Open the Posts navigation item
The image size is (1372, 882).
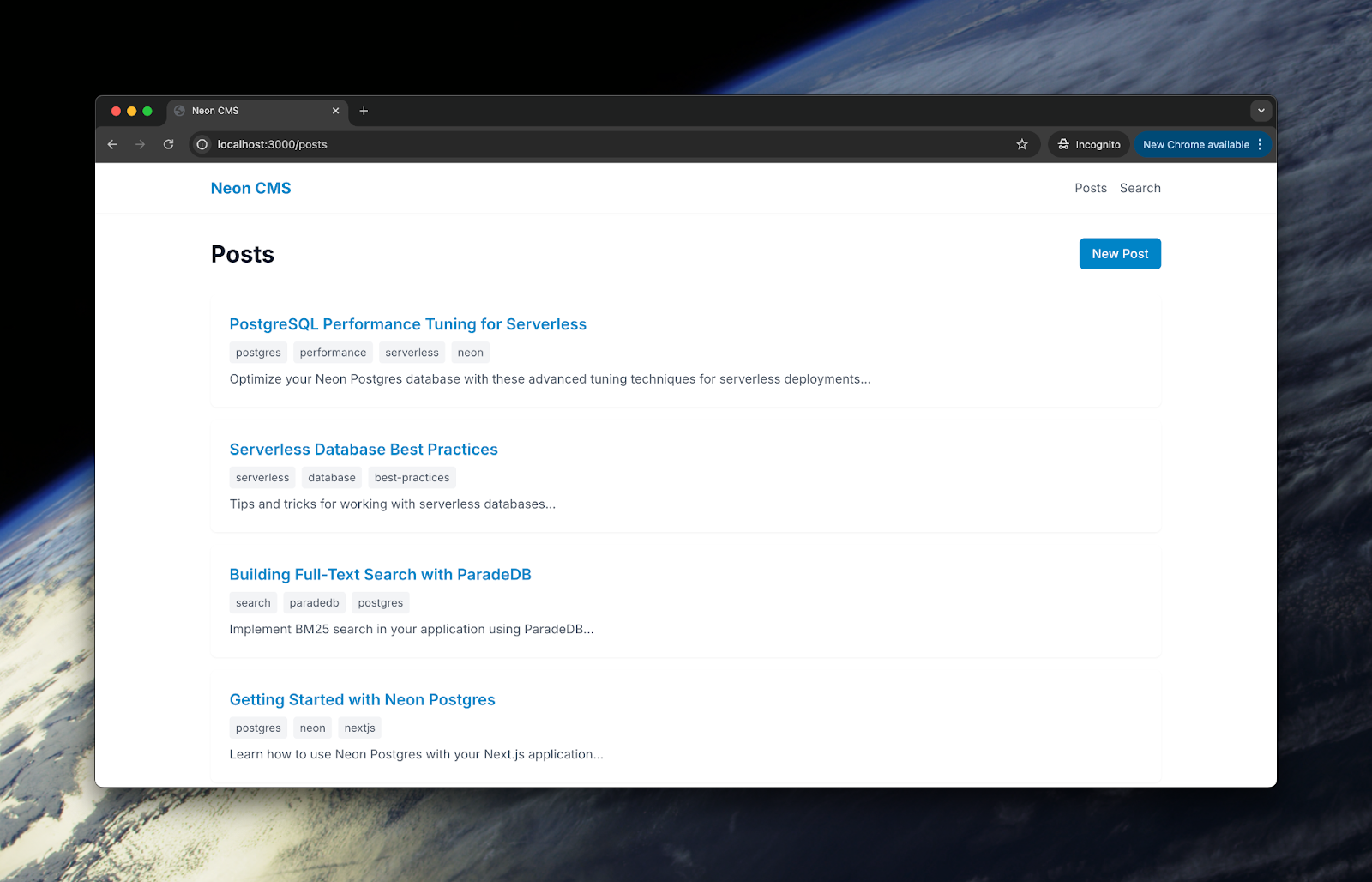pos(1091,188)
